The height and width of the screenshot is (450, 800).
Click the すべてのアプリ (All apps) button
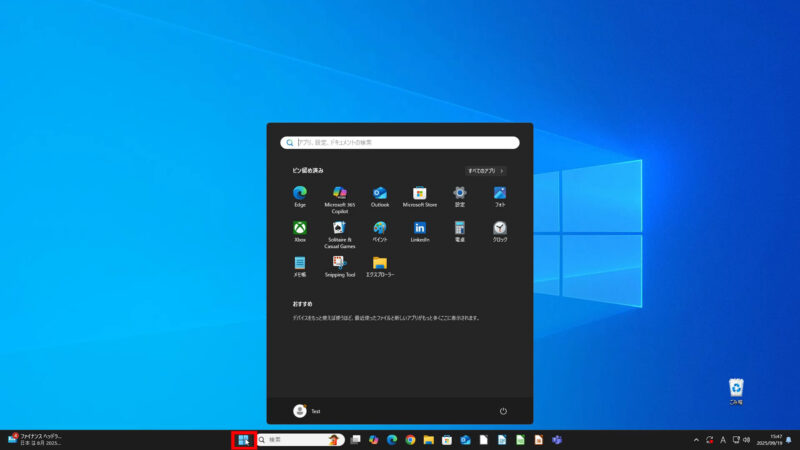[485, 171]
